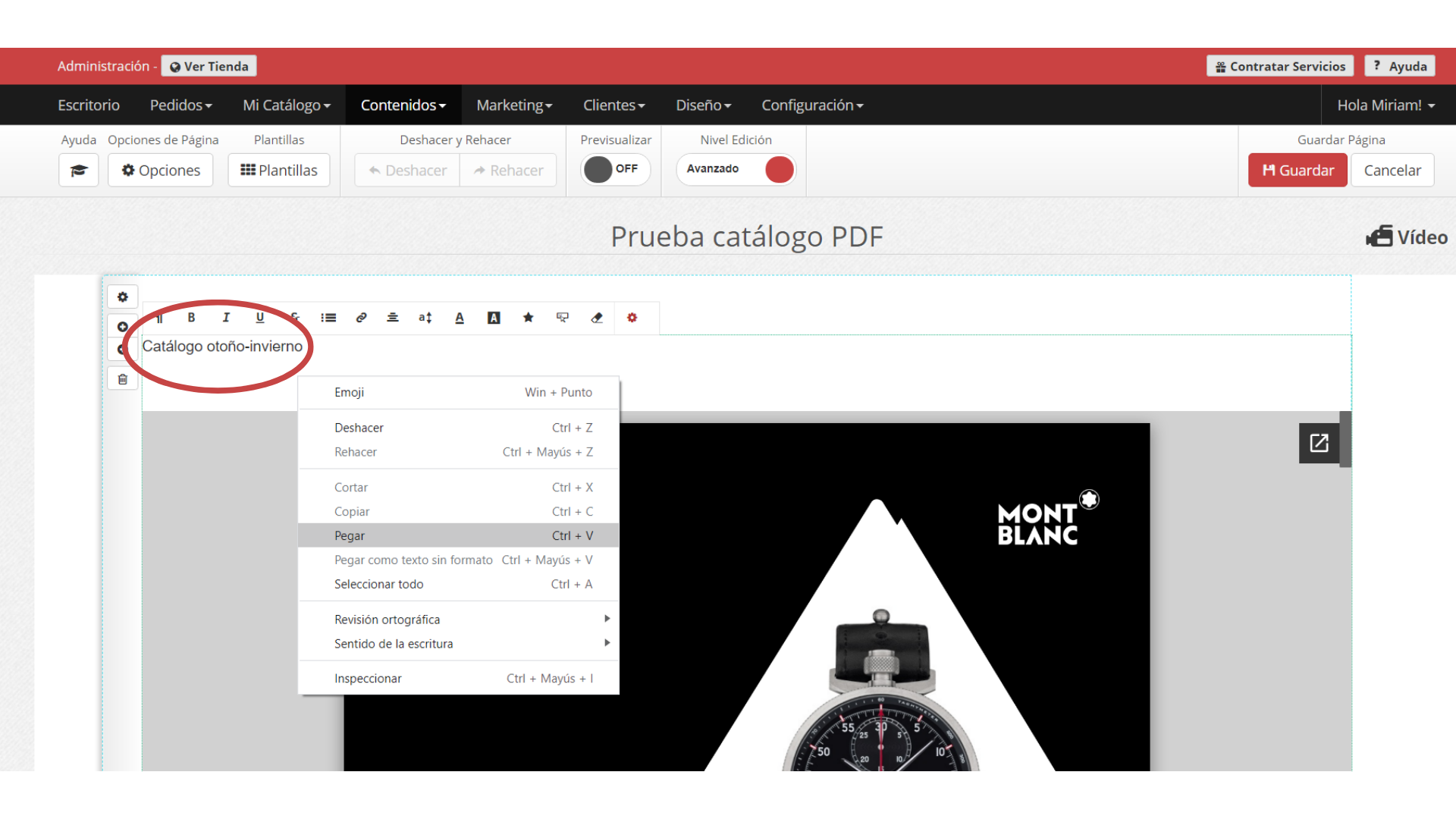Image resolution: width=1456 pixels, height=819 pixels.
Task: Click the Cancelar button
Action: click(1392, 170)
